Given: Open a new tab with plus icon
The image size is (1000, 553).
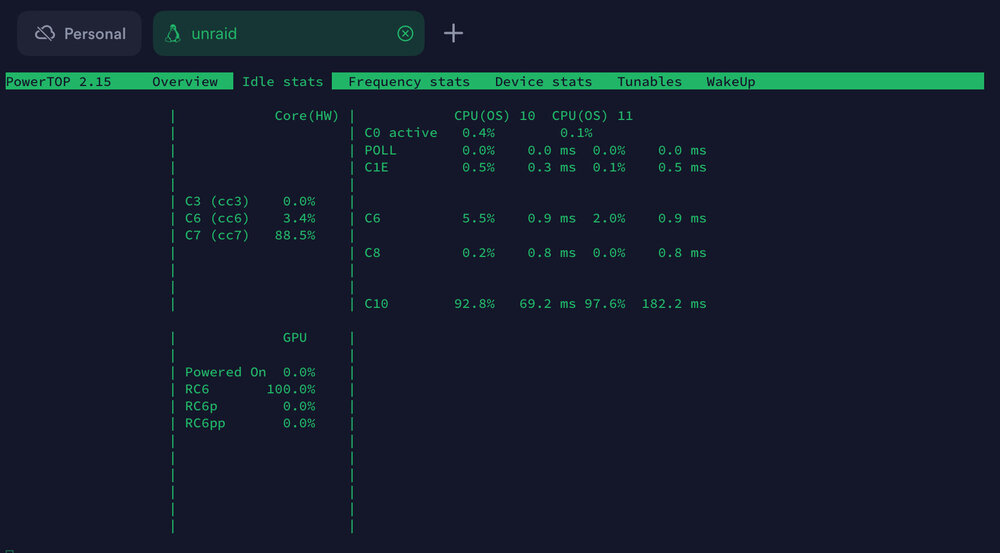Looking at the screenshot, I should pyautogui.click(x=453, y=33).
